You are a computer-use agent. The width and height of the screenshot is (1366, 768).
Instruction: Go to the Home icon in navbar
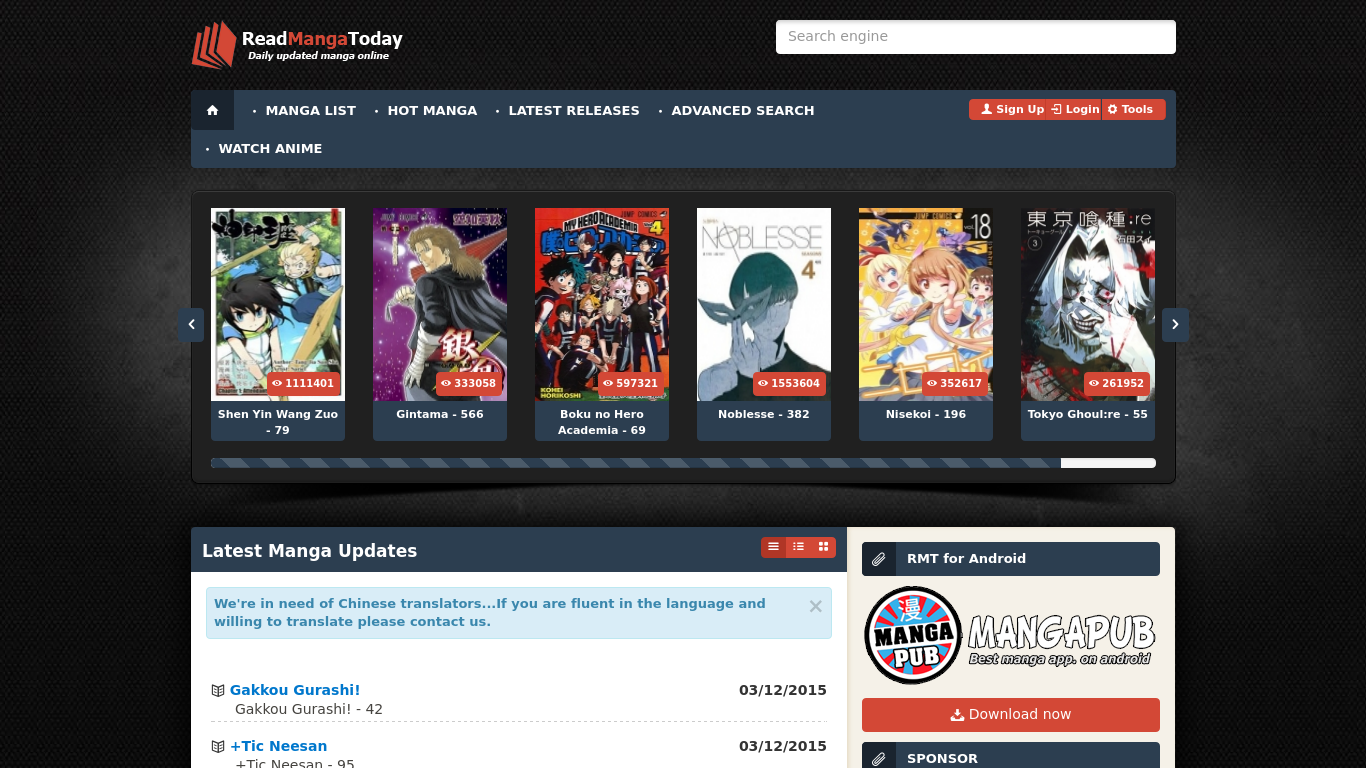pos(212,110)
